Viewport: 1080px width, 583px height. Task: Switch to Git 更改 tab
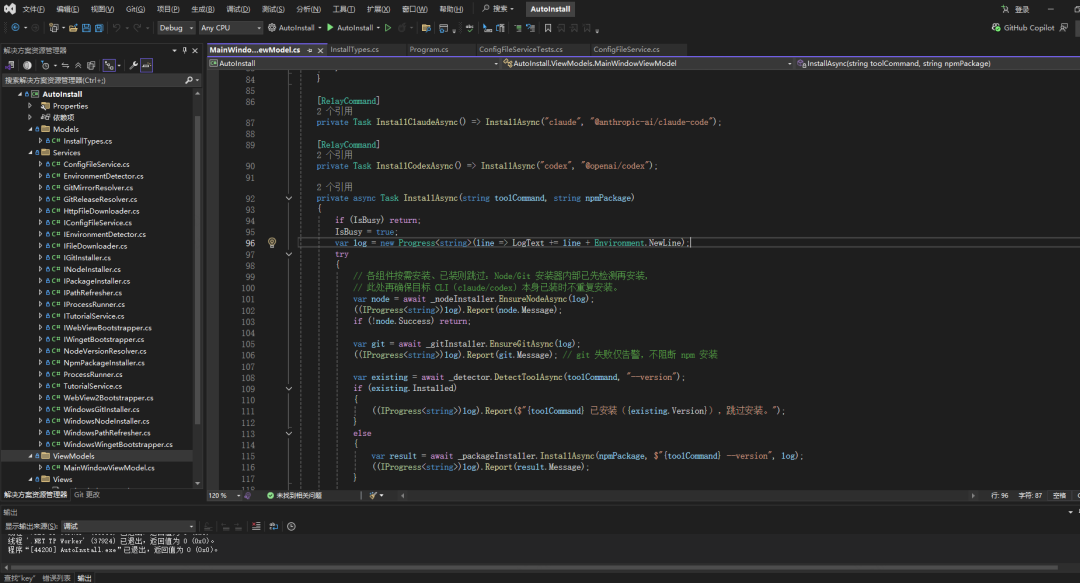click(87, 495)
